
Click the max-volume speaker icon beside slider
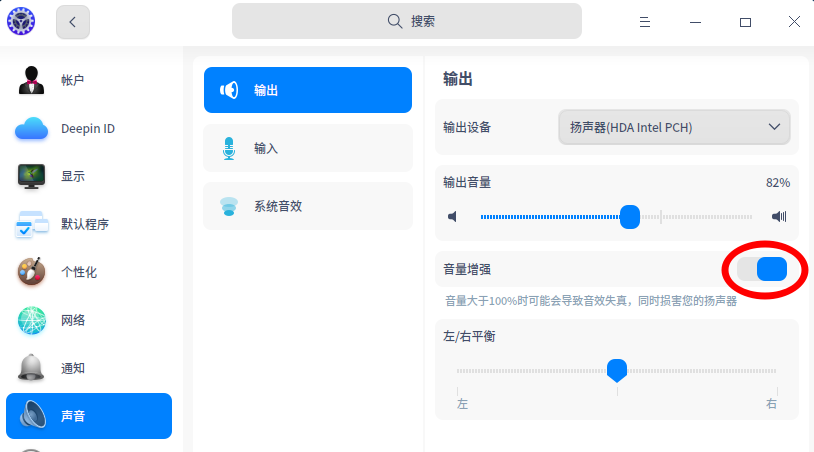(x=779, y=216)
